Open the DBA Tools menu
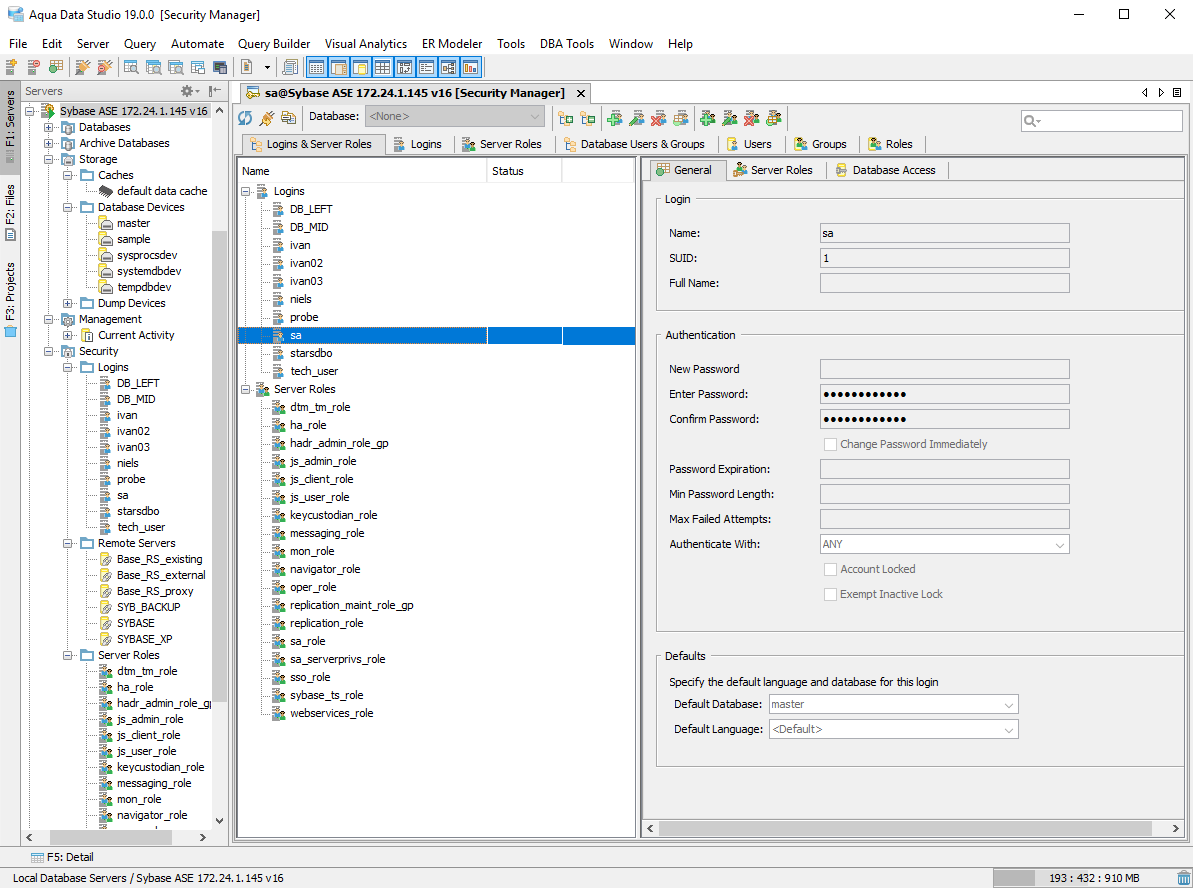Image resolution: width=1193 pixels, height=888 pixels. point(567,43)
